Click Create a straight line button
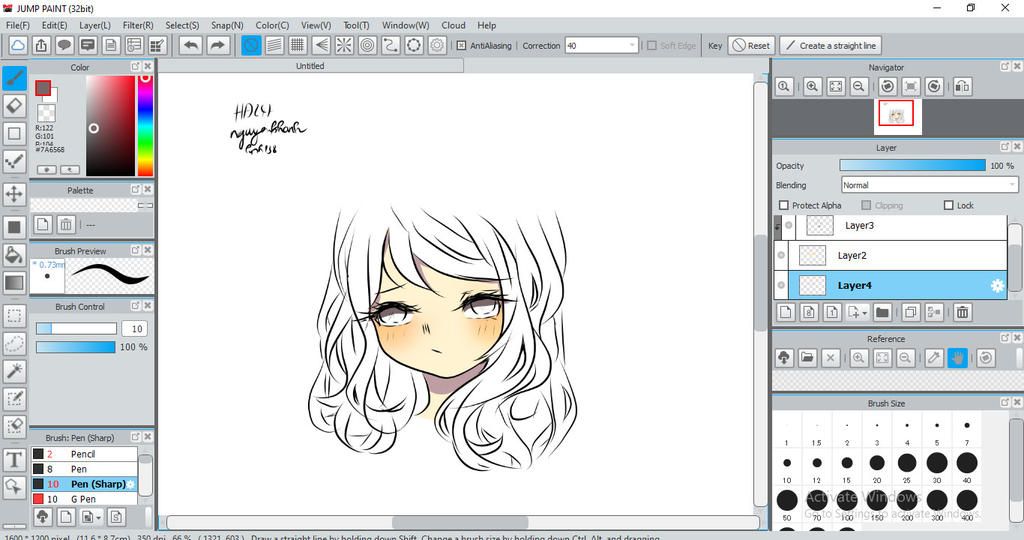The height and width of the screenshot is (540, 1024). click(831, 46)
